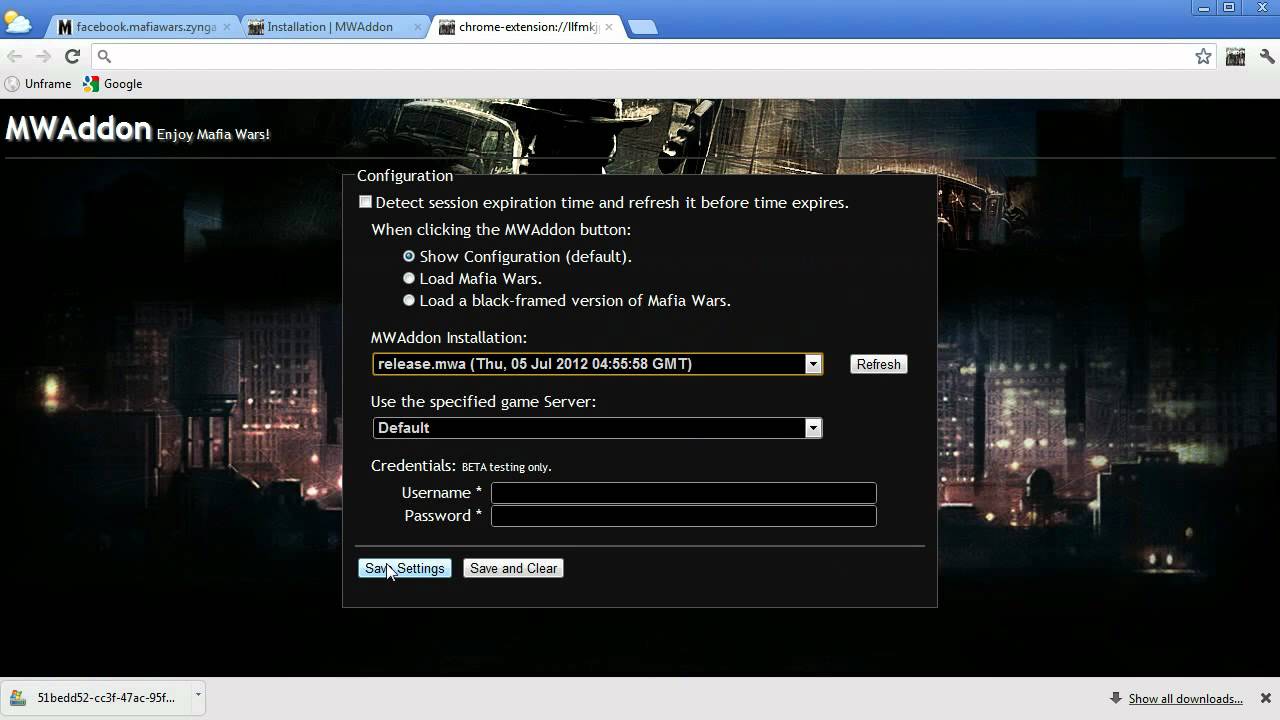Open the Show all downloads link
Screen dimensions: 1280x720
[x=1185, y=699]
